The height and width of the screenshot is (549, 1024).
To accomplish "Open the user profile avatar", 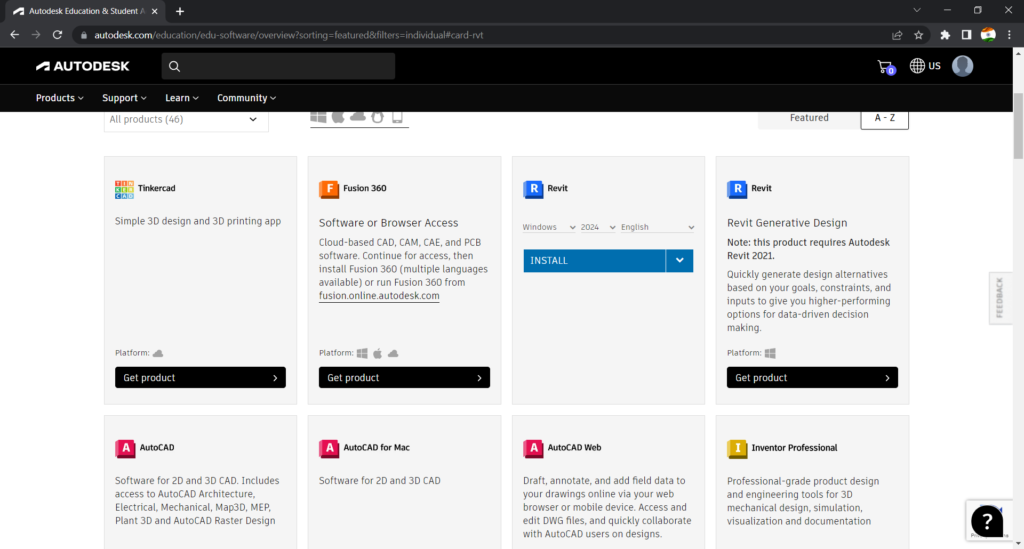I will click(x=963, y=66).
